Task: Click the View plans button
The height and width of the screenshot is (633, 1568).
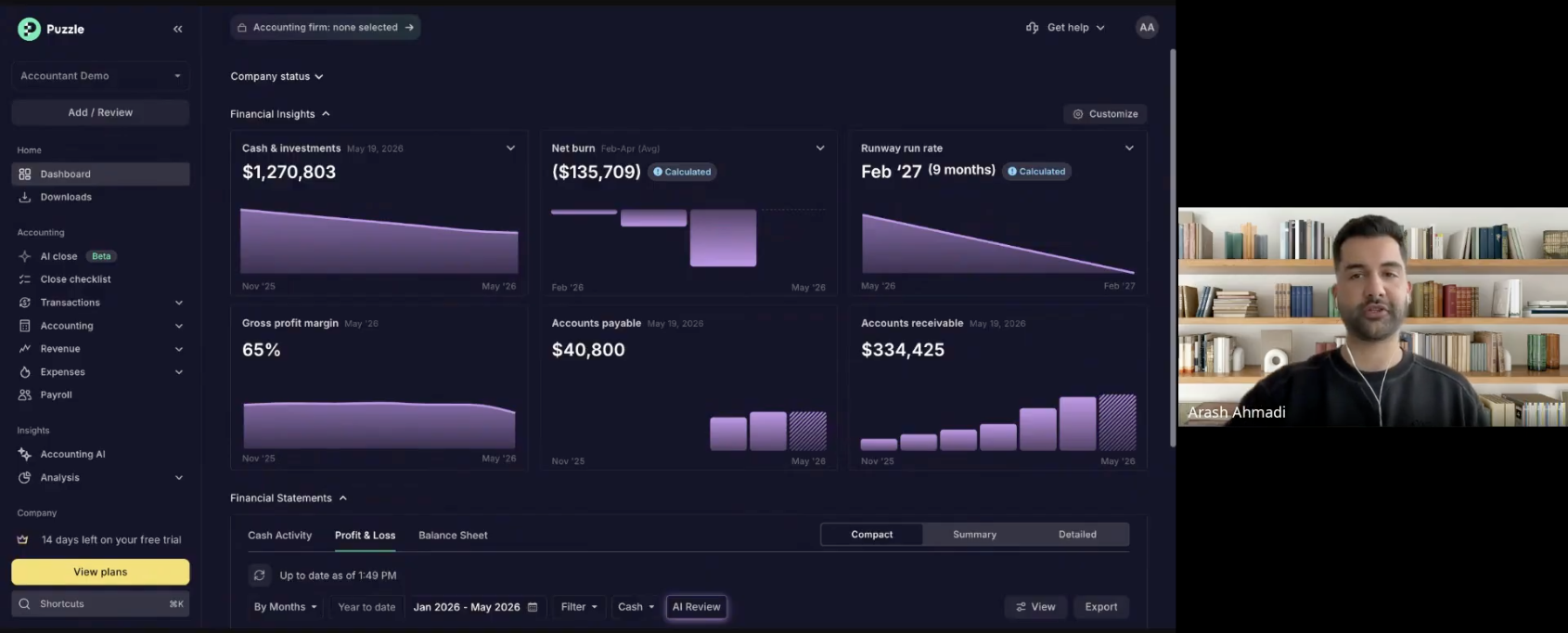Action: pyautogui.click(x=100, y=572)
